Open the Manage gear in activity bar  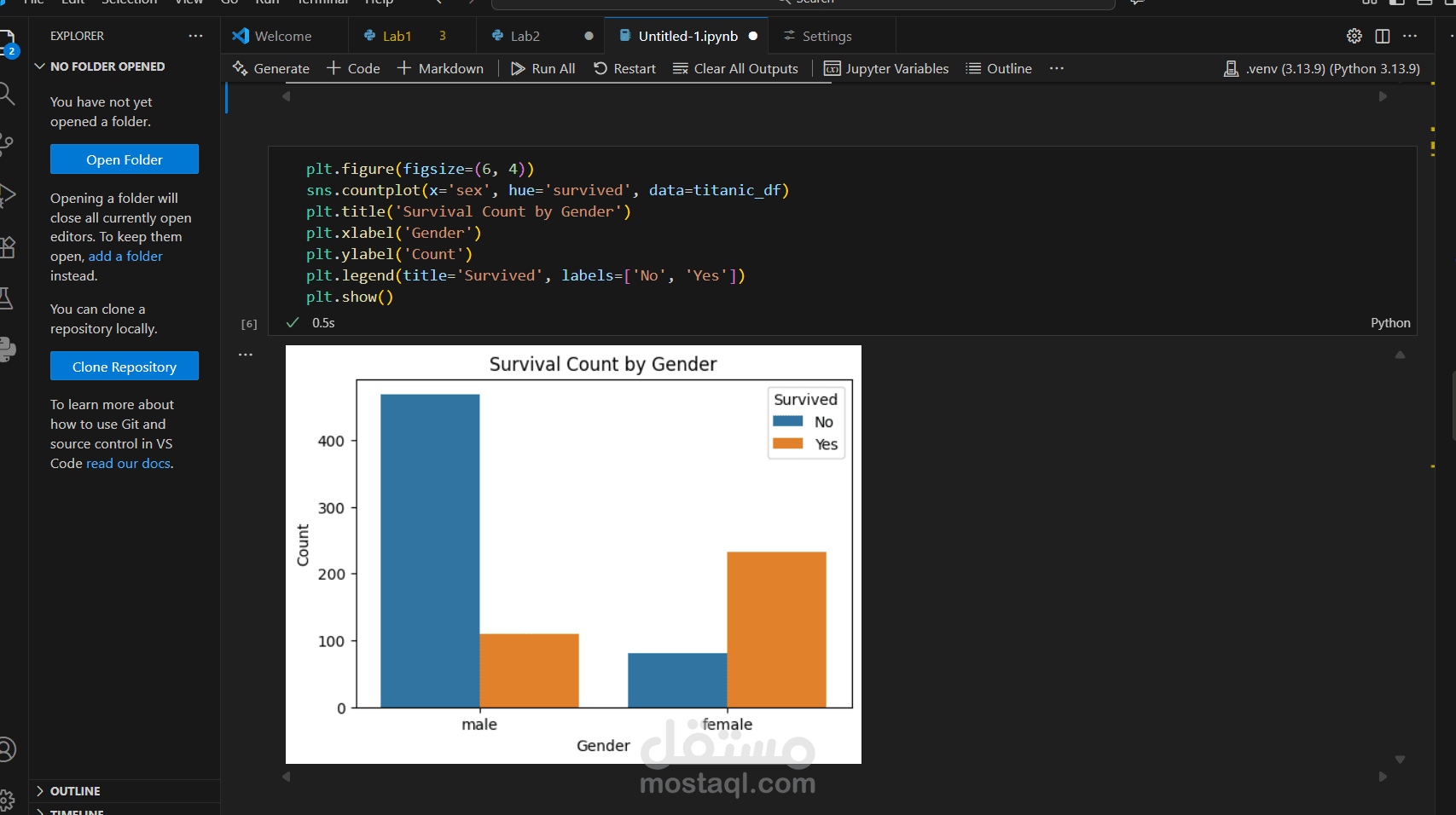tap(7, 800)
